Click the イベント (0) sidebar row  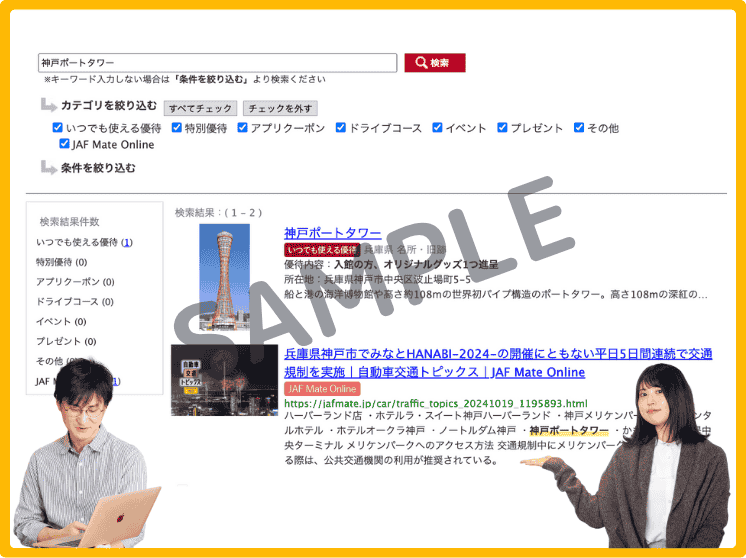click(x=61, y=322)
